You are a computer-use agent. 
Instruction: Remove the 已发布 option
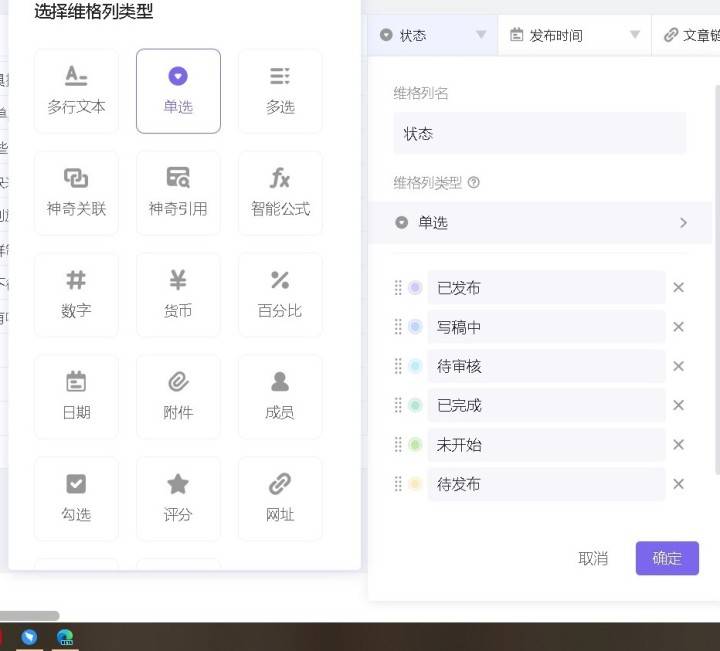tap(678, 288)
